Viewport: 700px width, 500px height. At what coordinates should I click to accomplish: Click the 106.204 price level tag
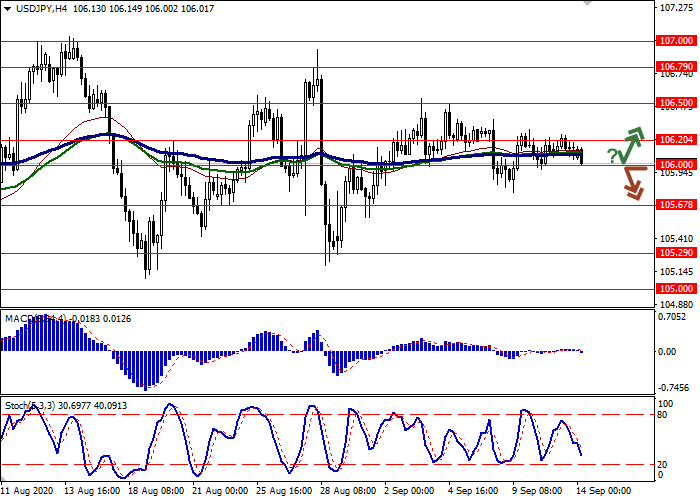(676, 141)
